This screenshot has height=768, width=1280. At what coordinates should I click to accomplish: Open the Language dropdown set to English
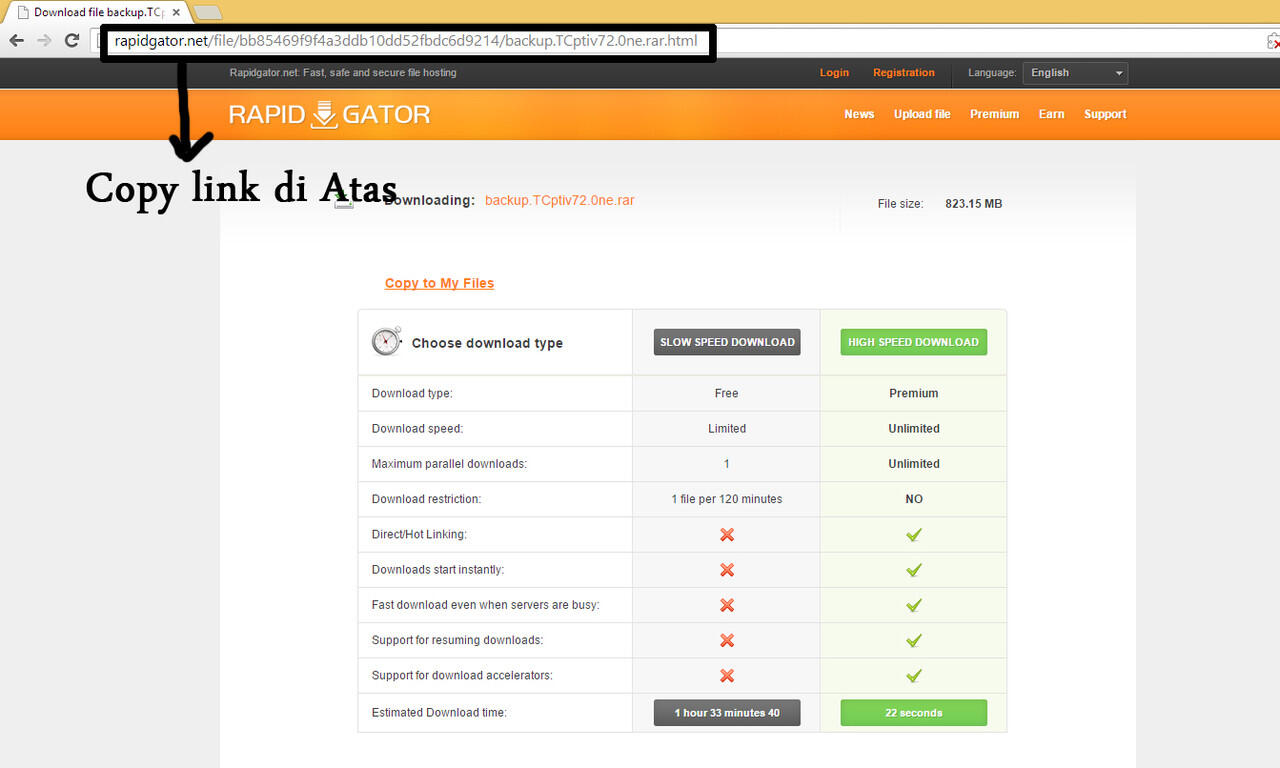click(x=1075, y=73)
